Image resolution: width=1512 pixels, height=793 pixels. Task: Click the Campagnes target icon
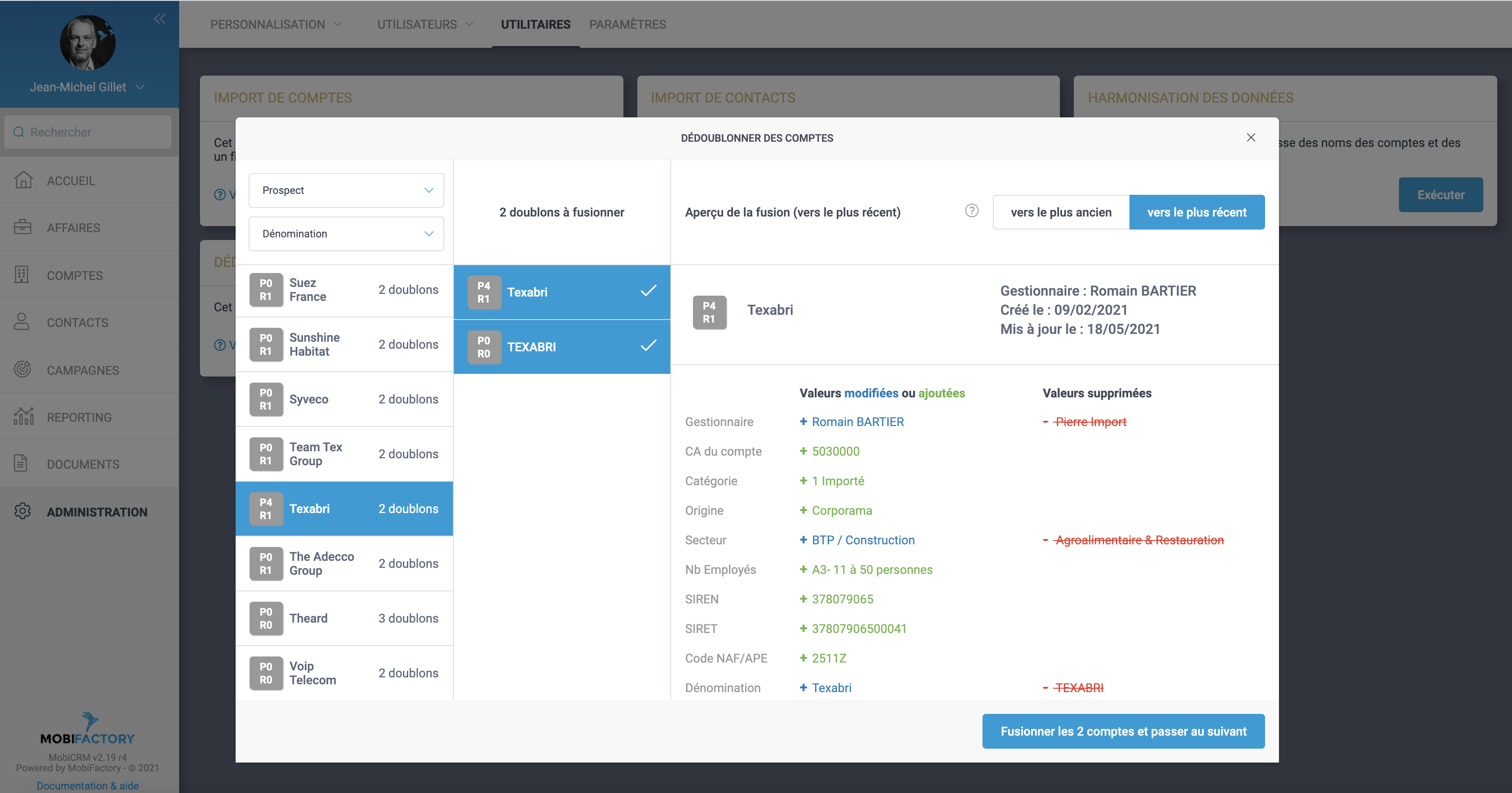tap(22, 369)
